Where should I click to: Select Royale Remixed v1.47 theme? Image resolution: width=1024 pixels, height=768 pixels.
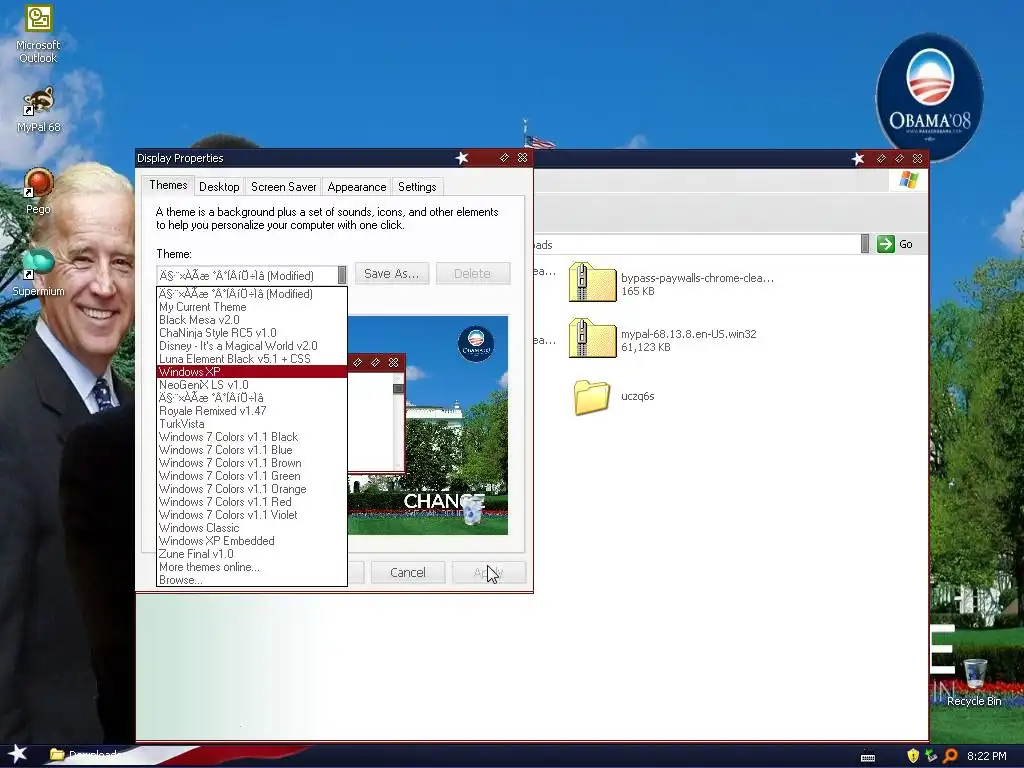(252, 411)
